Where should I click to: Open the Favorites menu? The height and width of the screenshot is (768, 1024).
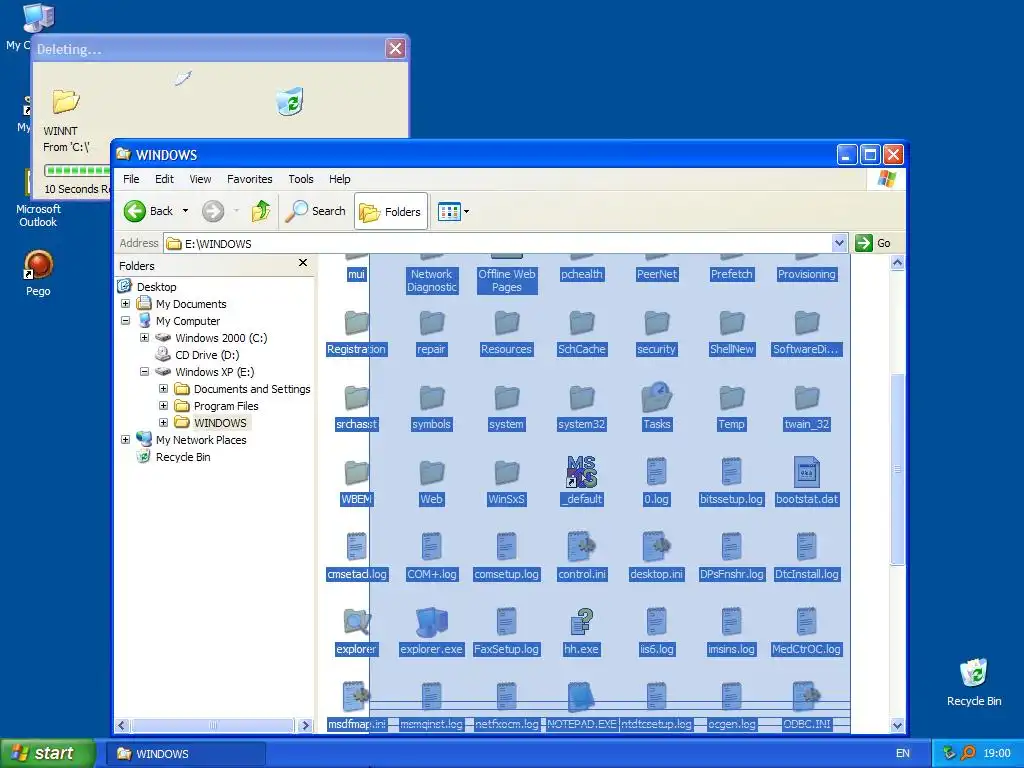click(x=249, y=179)
